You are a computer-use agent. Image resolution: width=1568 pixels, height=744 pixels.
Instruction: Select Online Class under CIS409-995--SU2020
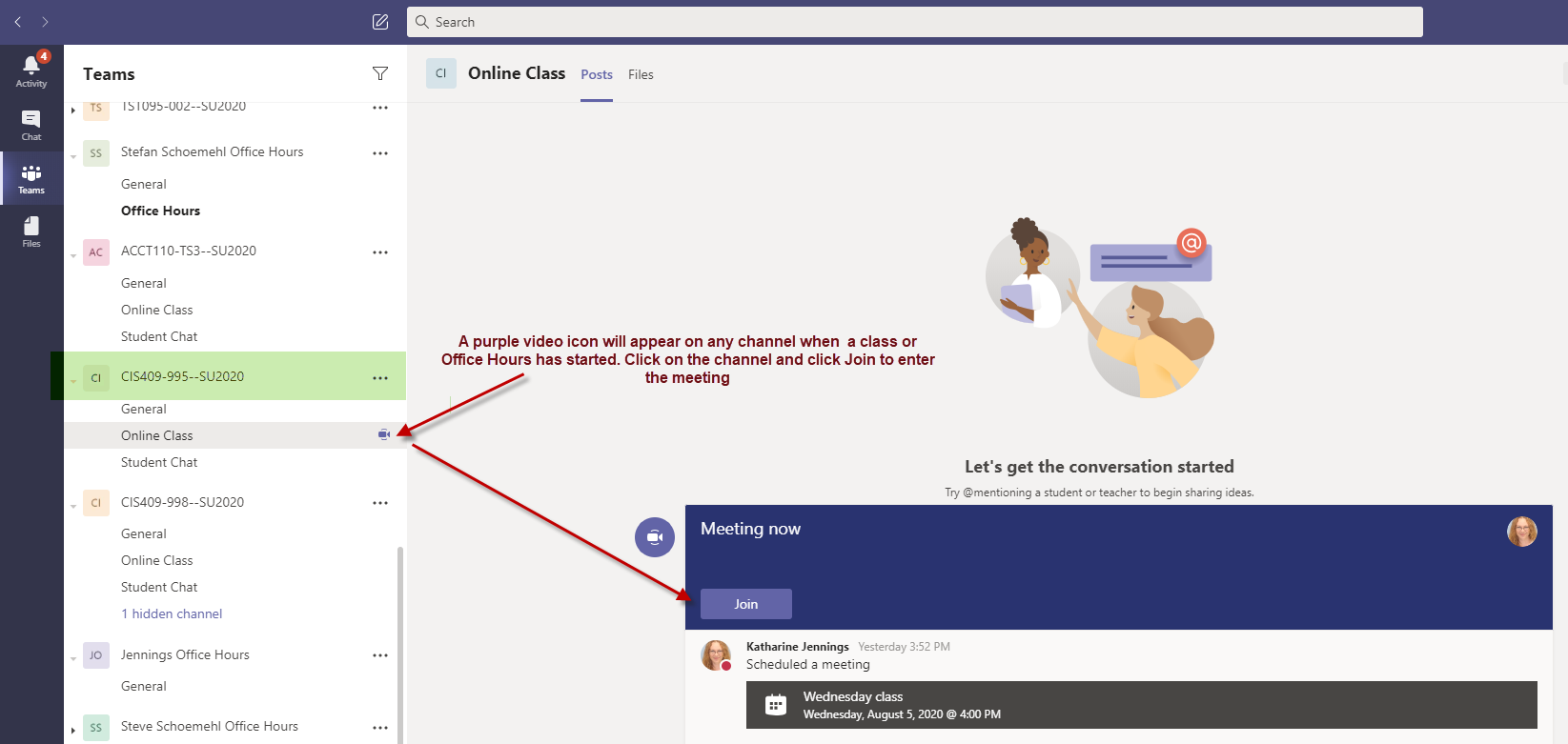pos(234,435)
